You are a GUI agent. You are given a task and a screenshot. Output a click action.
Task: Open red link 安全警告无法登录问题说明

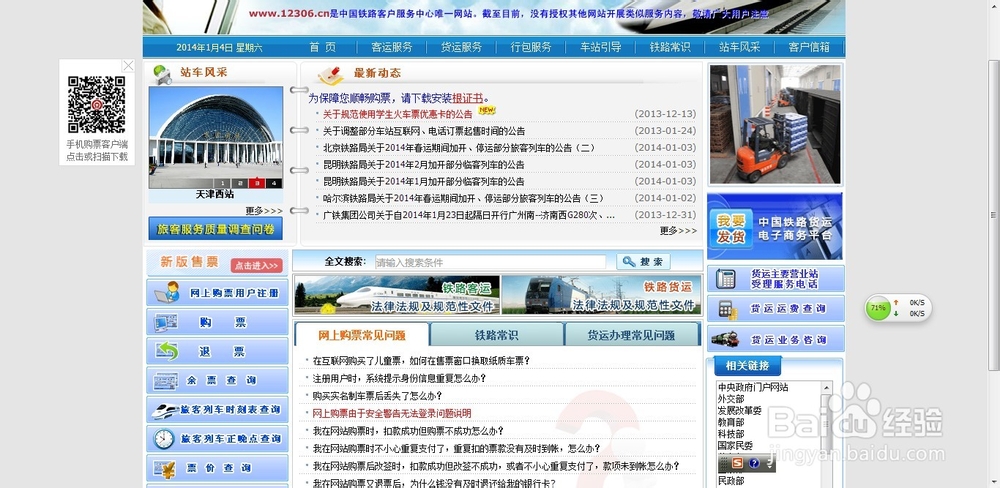point(392,413)
